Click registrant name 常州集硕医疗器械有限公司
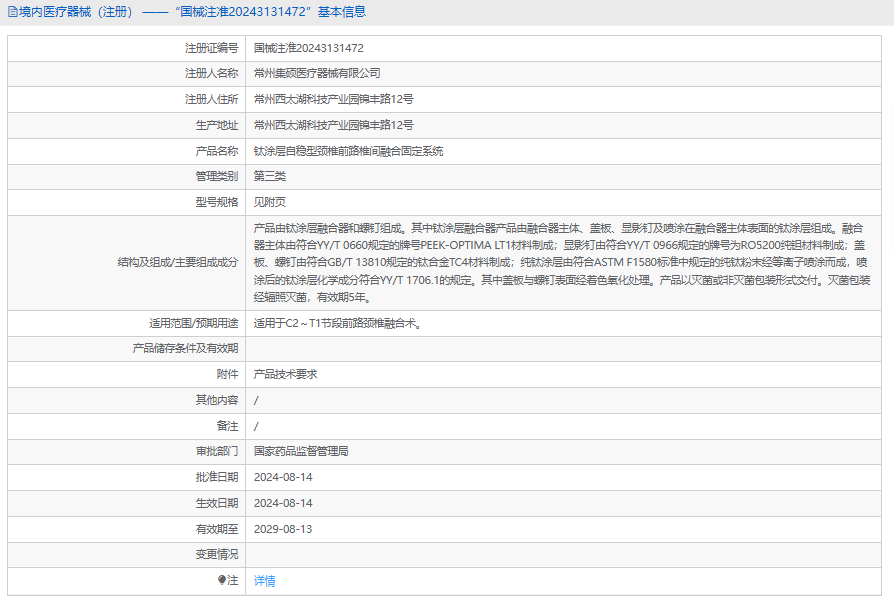The image size is (894, 601). click(317, 74)
